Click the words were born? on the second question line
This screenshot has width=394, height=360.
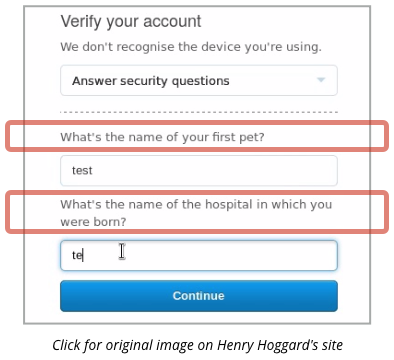click(x=93, y=222)
